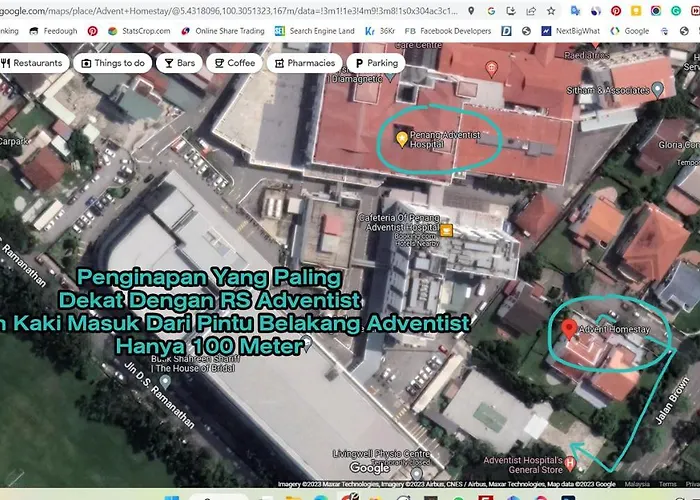Click the Advent Homestay map label

(x=614, y=329)
